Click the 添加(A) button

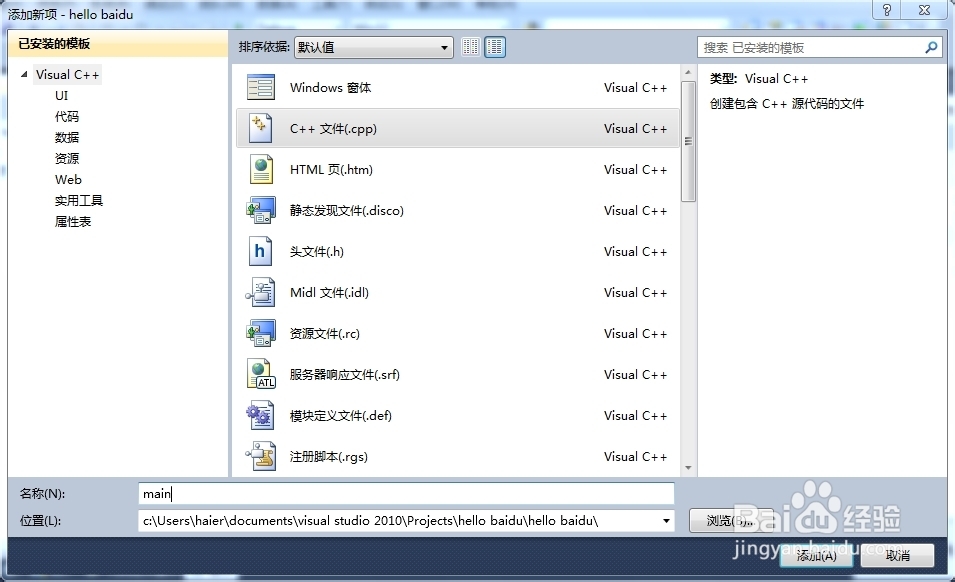click(816, 556)
